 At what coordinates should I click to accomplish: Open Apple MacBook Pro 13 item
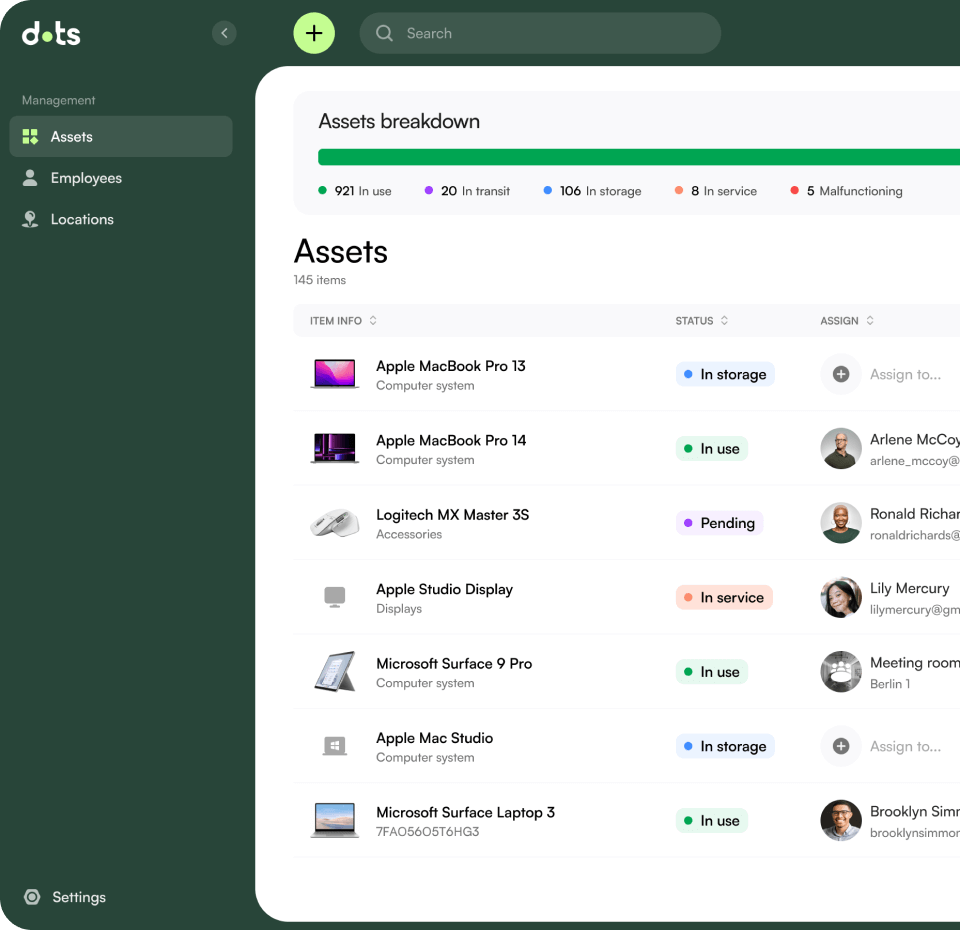pos(451,366)
